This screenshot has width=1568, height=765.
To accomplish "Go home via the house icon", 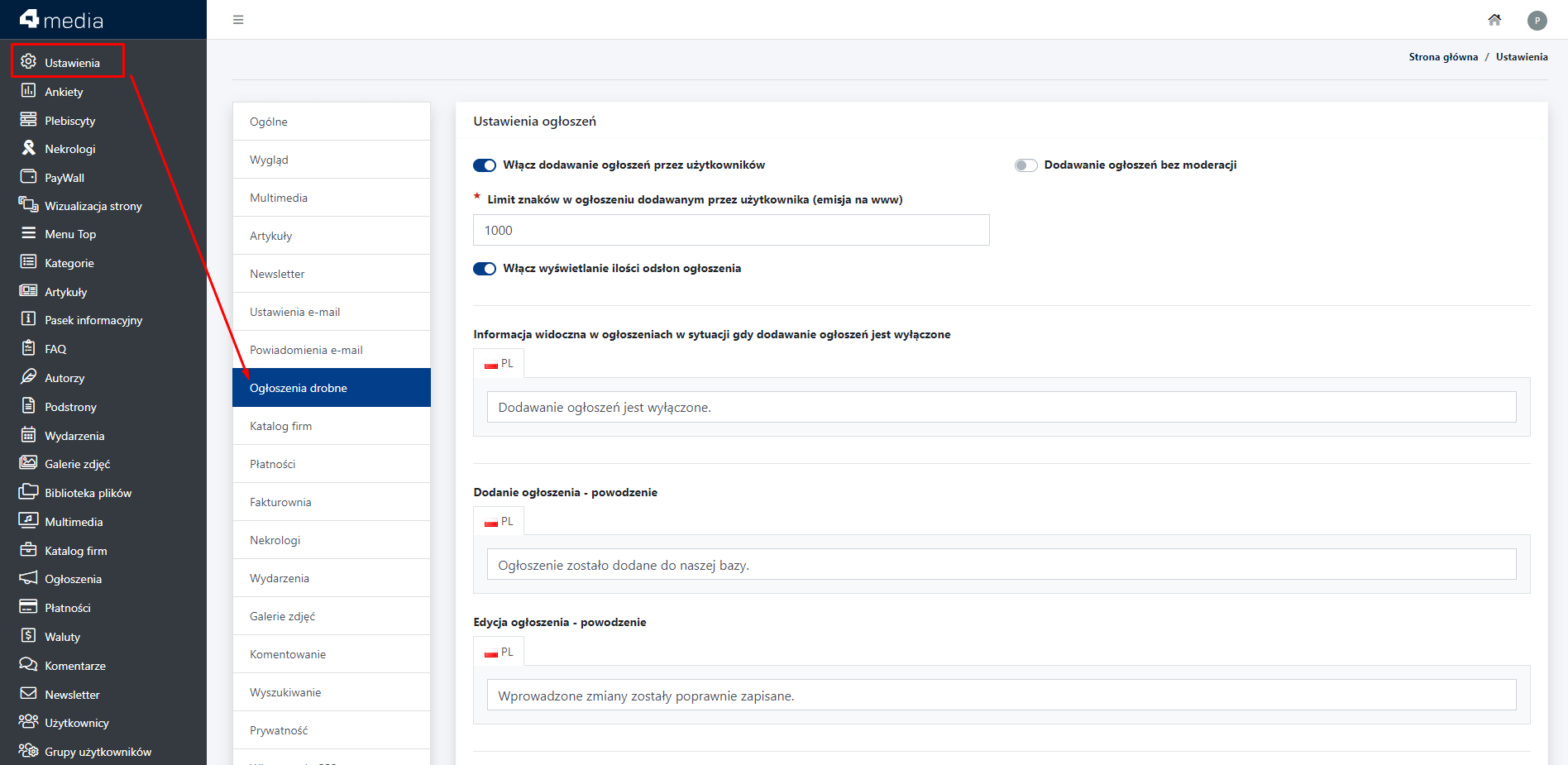I will (1494, 20).
